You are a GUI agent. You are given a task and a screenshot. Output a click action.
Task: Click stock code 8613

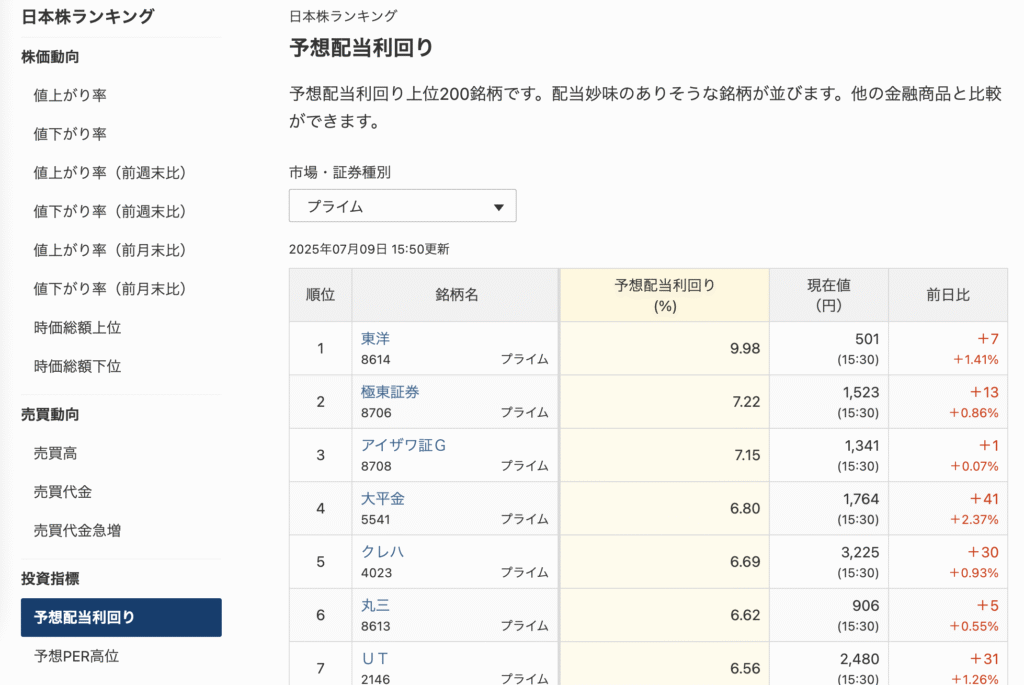pyautogui.click(x=376, y=626)
